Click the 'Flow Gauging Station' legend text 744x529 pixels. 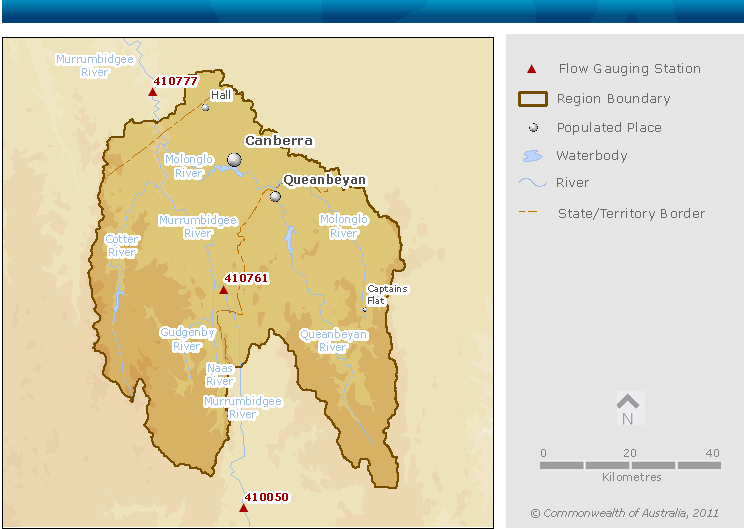point(630,68)
